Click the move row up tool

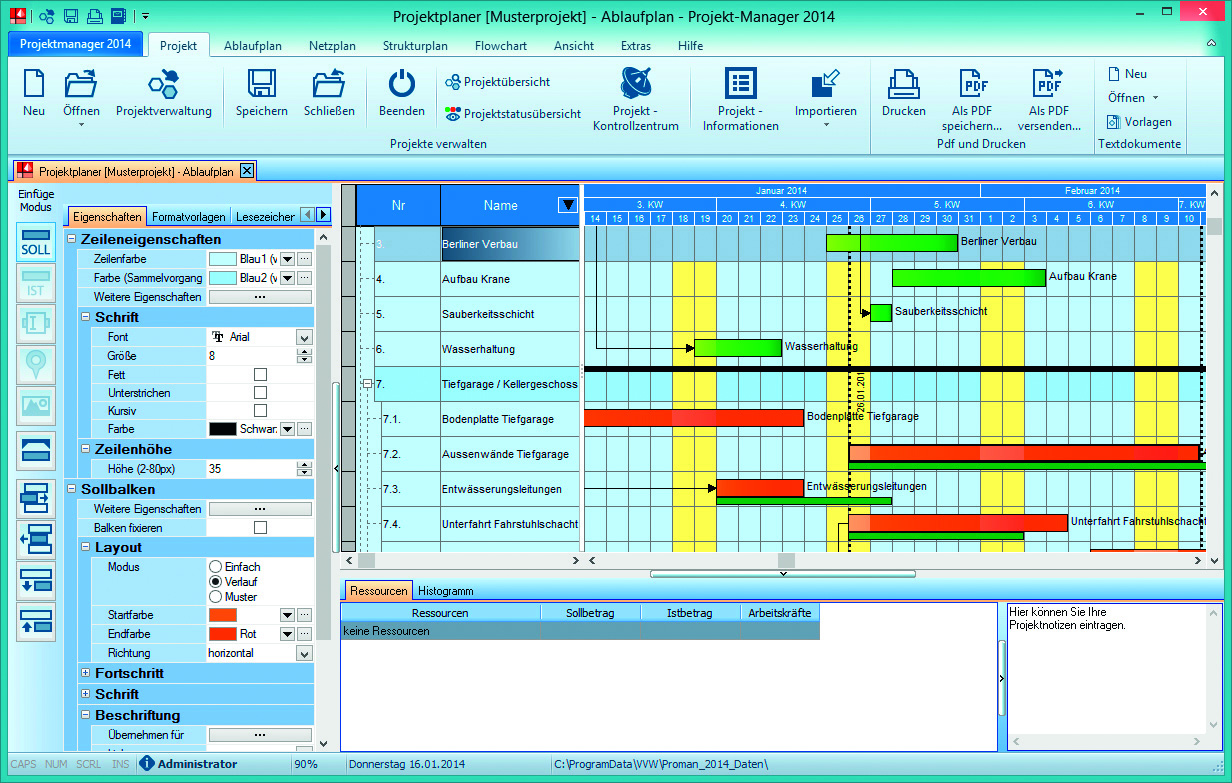click(x=36, y=622)
